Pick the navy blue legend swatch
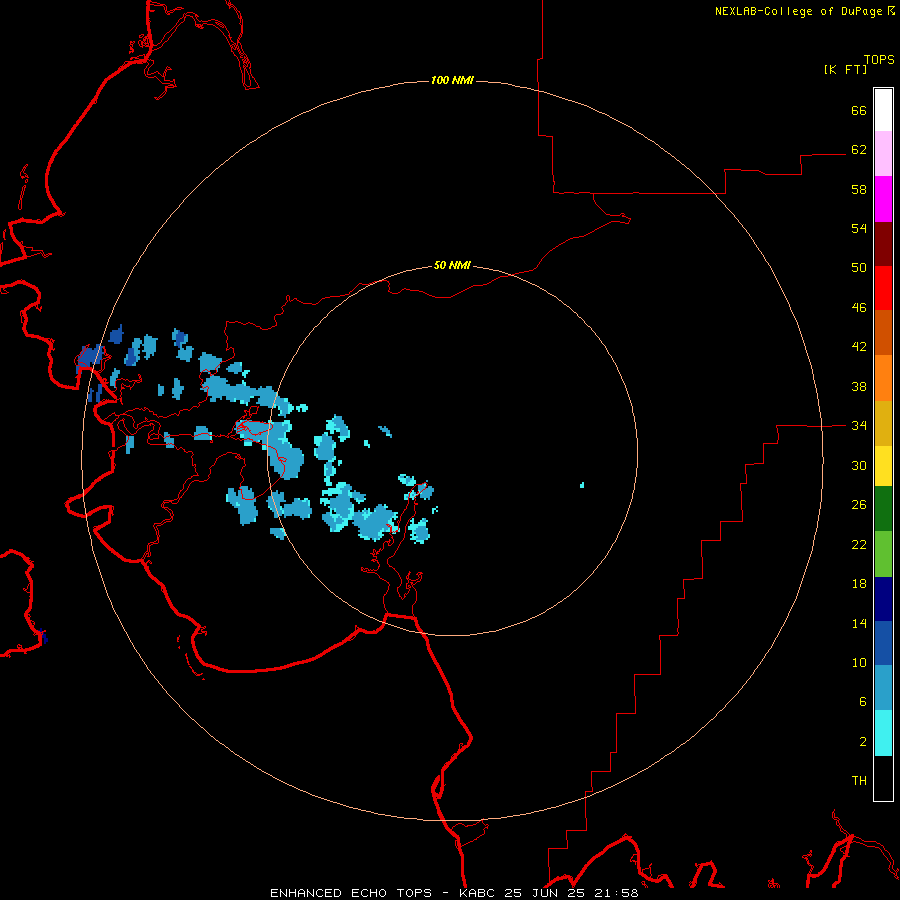 point(883,599)
